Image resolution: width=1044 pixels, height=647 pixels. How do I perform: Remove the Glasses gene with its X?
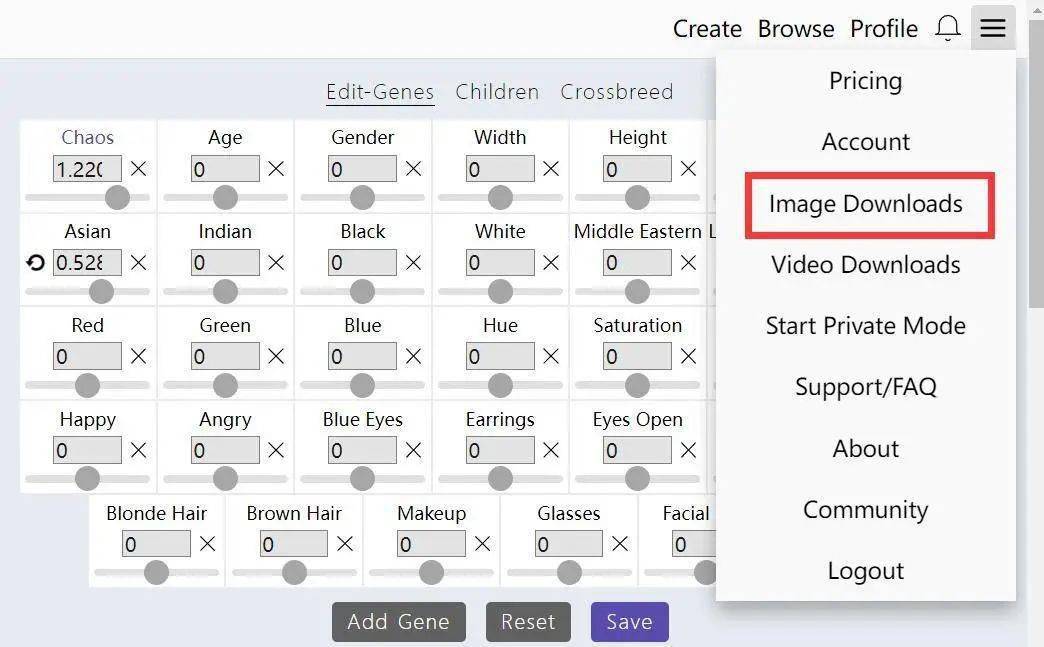pyautogui.click(x=620, y=544)
